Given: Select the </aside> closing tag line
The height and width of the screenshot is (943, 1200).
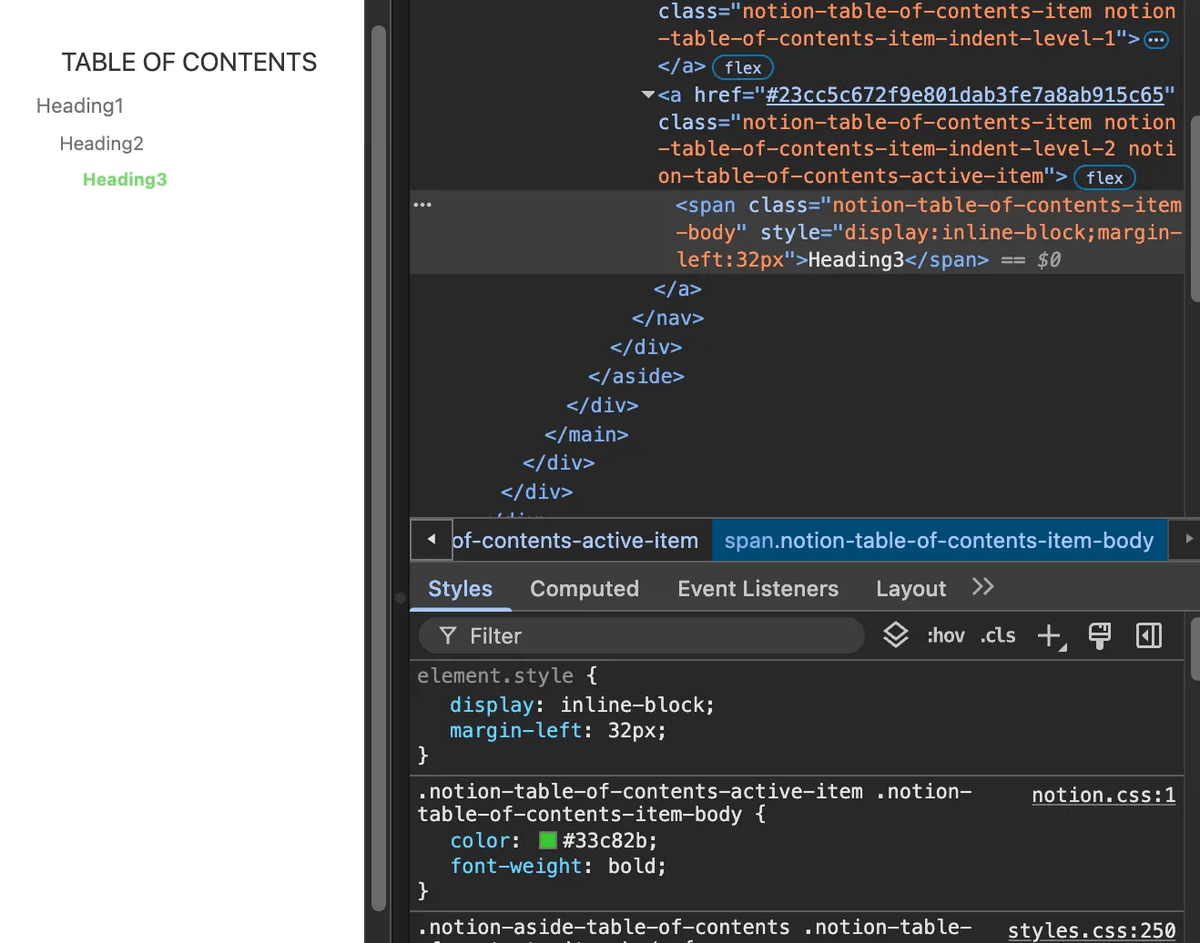Looking at the screenshot, I should tap(636, 377).
